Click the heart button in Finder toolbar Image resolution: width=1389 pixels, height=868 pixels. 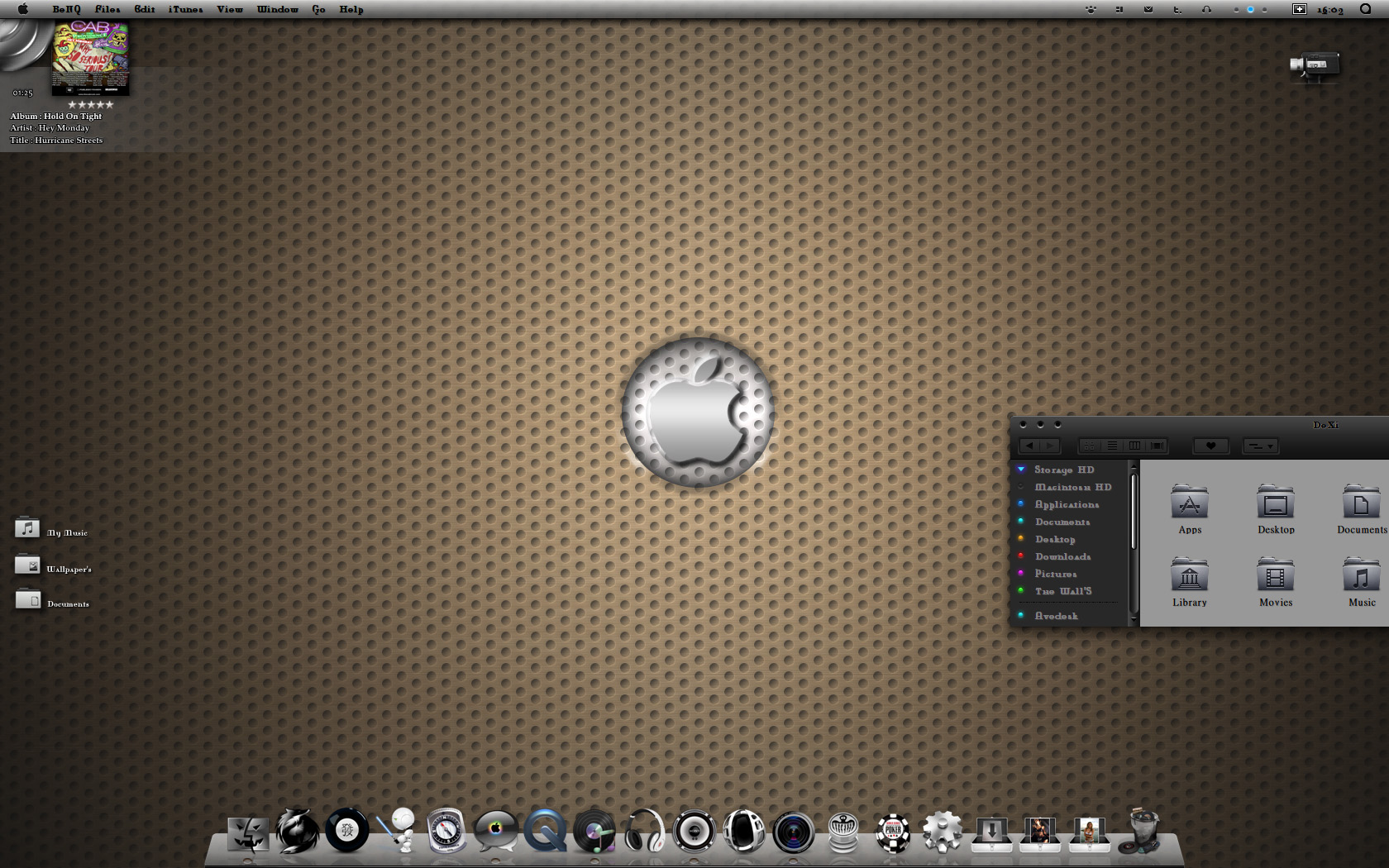click(1210, 446)
